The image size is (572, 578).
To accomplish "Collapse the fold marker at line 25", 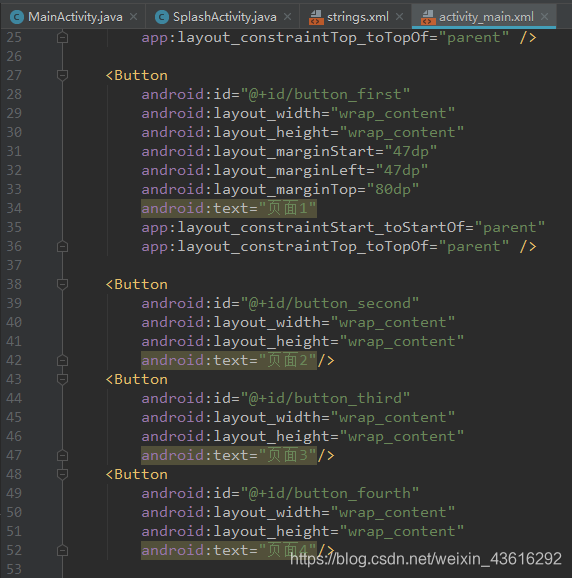I will [x=63, y=38].
